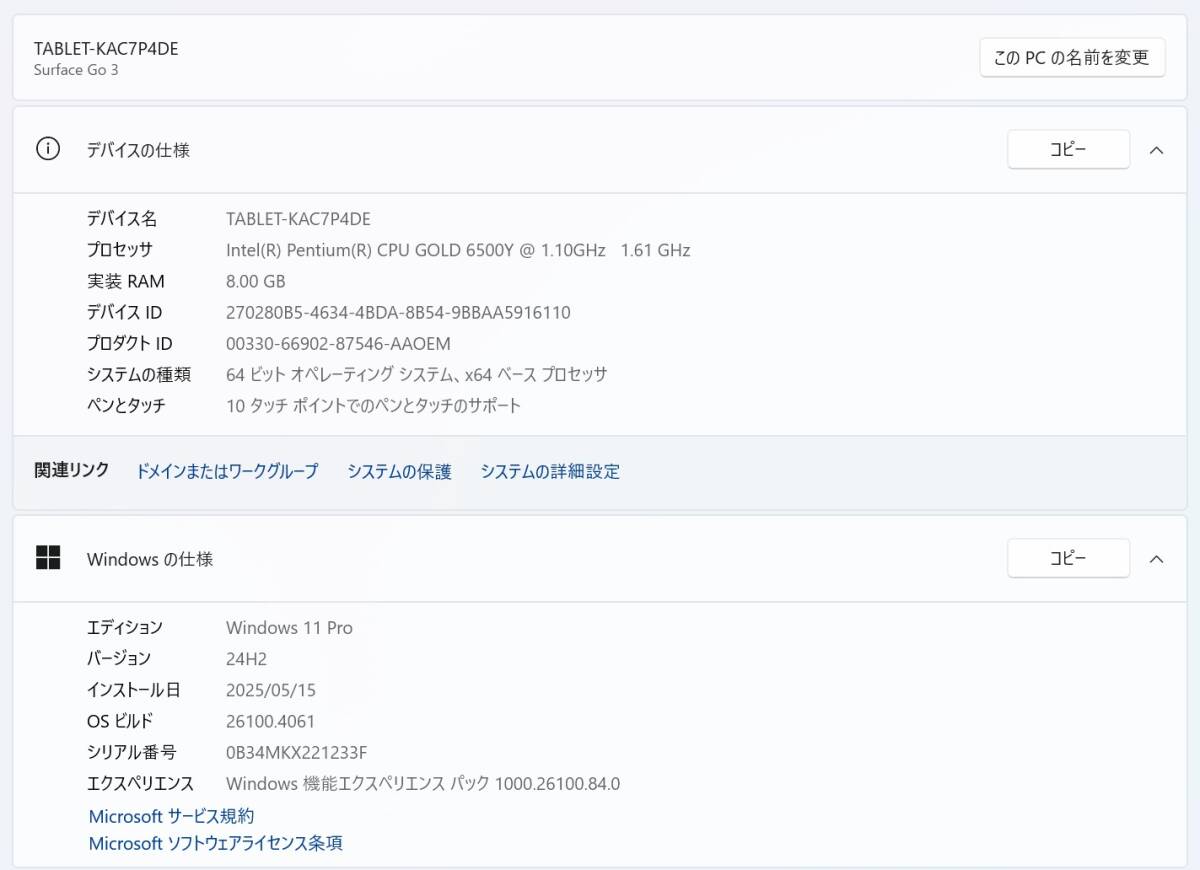
Task: Open advanced system settings link
Action: pos(550,471)
